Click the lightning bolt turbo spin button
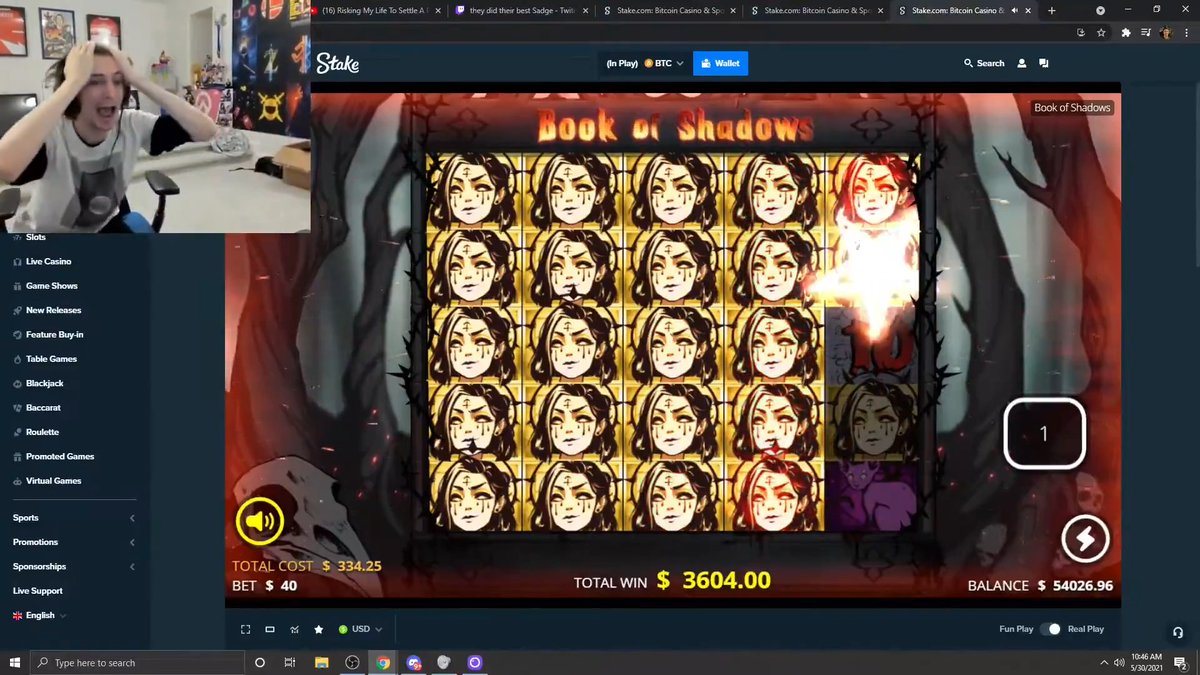 tap(1085, 541)
